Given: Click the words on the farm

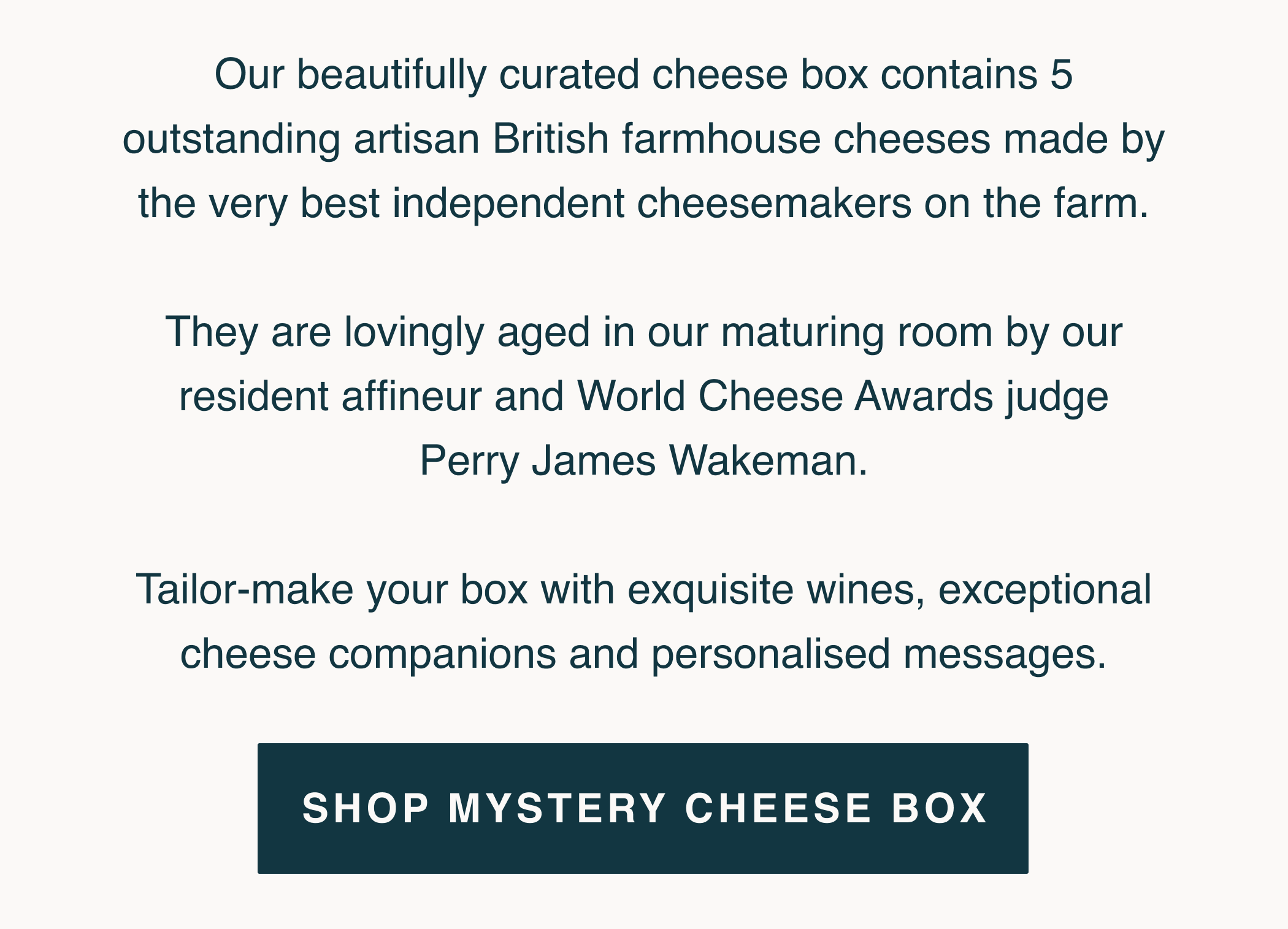Looking at the screenshot, I should (x=1037, y=204).
